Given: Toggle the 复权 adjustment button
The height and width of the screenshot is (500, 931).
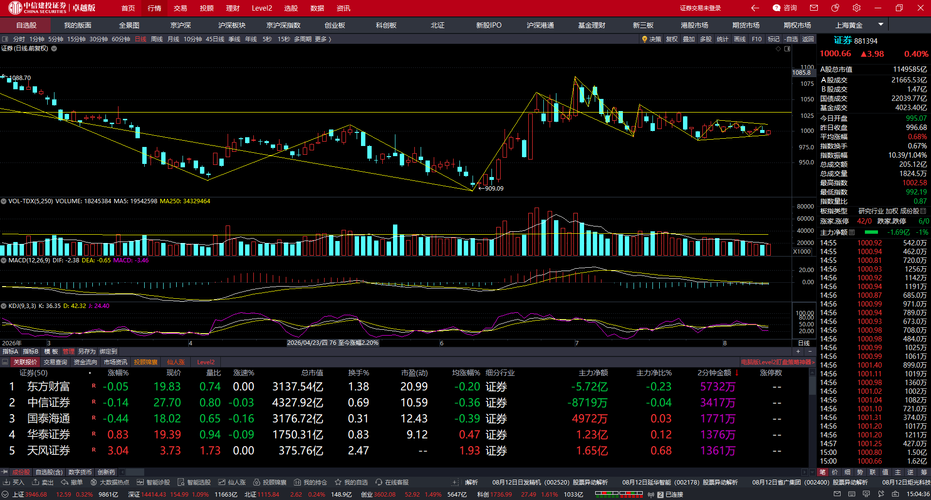Looking at the screenshot, I should (x=672, y=39).
